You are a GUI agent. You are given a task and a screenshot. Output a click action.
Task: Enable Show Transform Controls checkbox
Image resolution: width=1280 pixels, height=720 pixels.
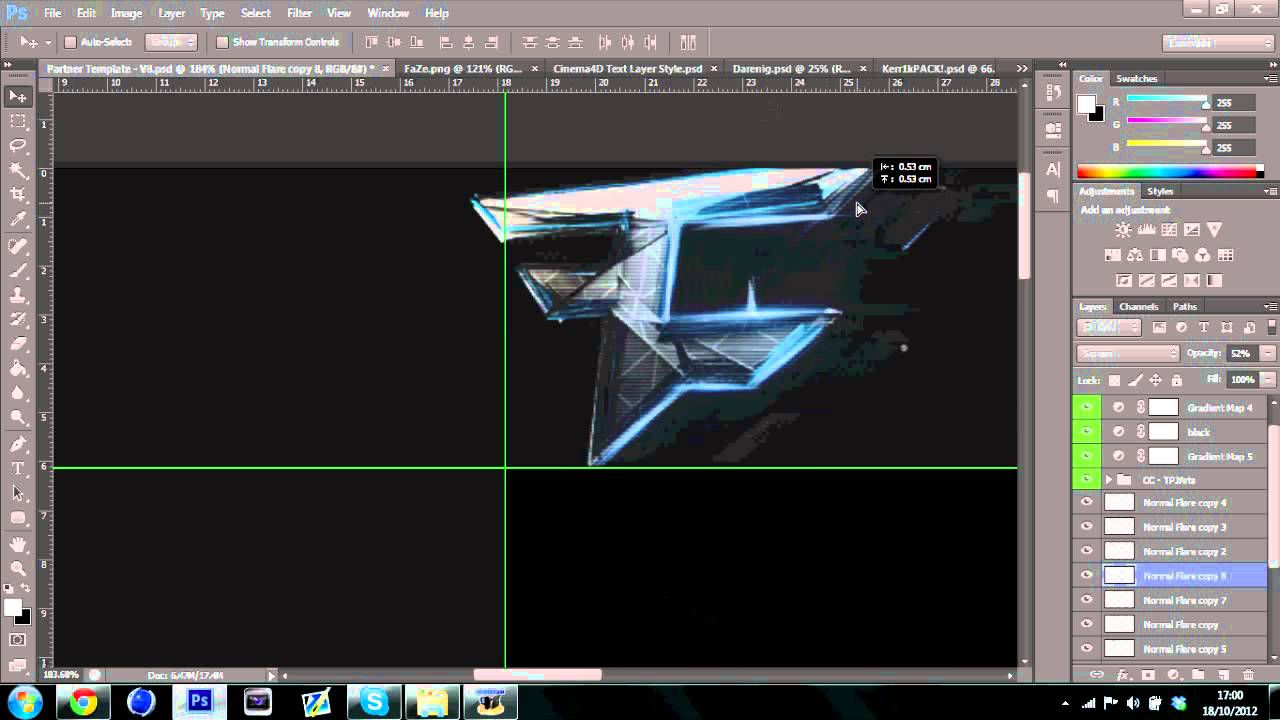(x=222, y=42)
